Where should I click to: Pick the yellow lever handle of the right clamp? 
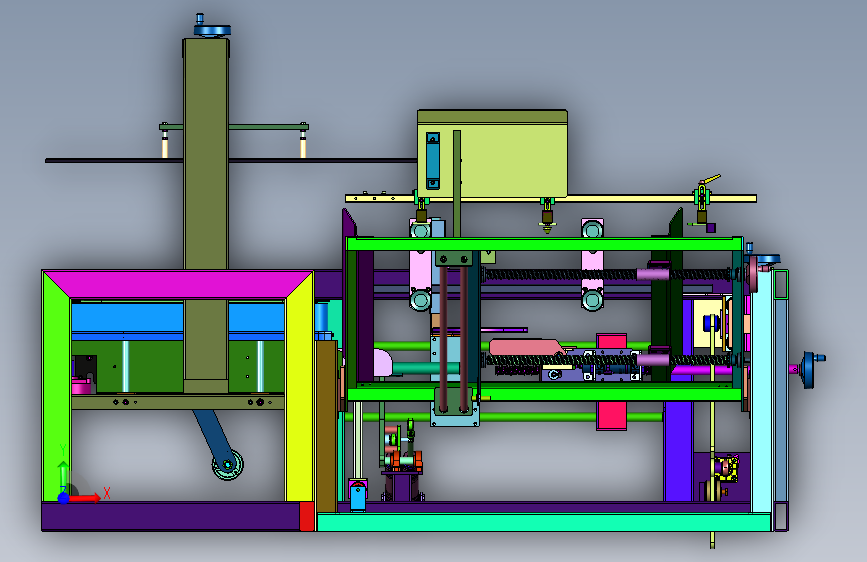[x=712, y=179]
